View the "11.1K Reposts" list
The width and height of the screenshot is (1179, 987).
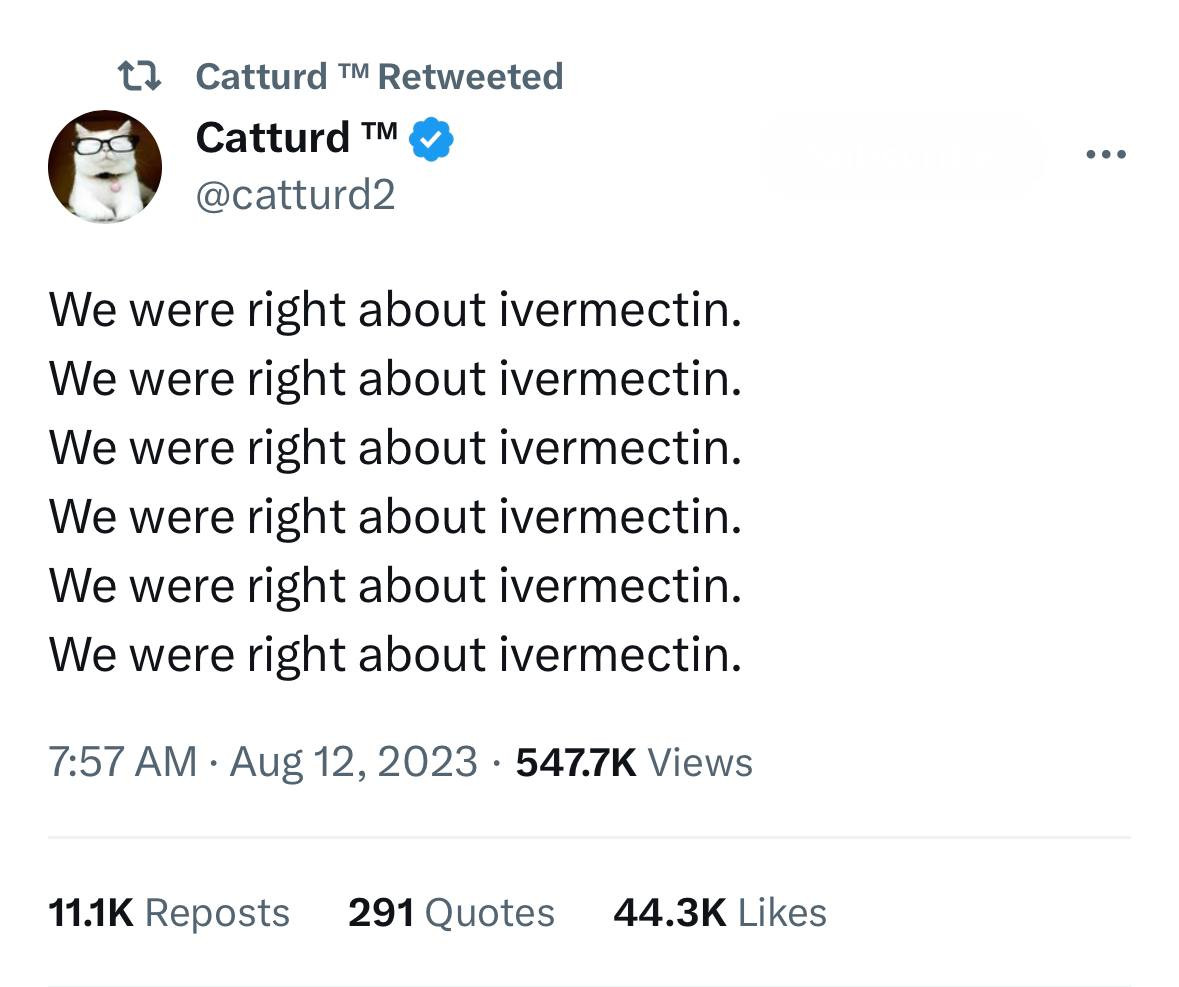click(169, 912)
